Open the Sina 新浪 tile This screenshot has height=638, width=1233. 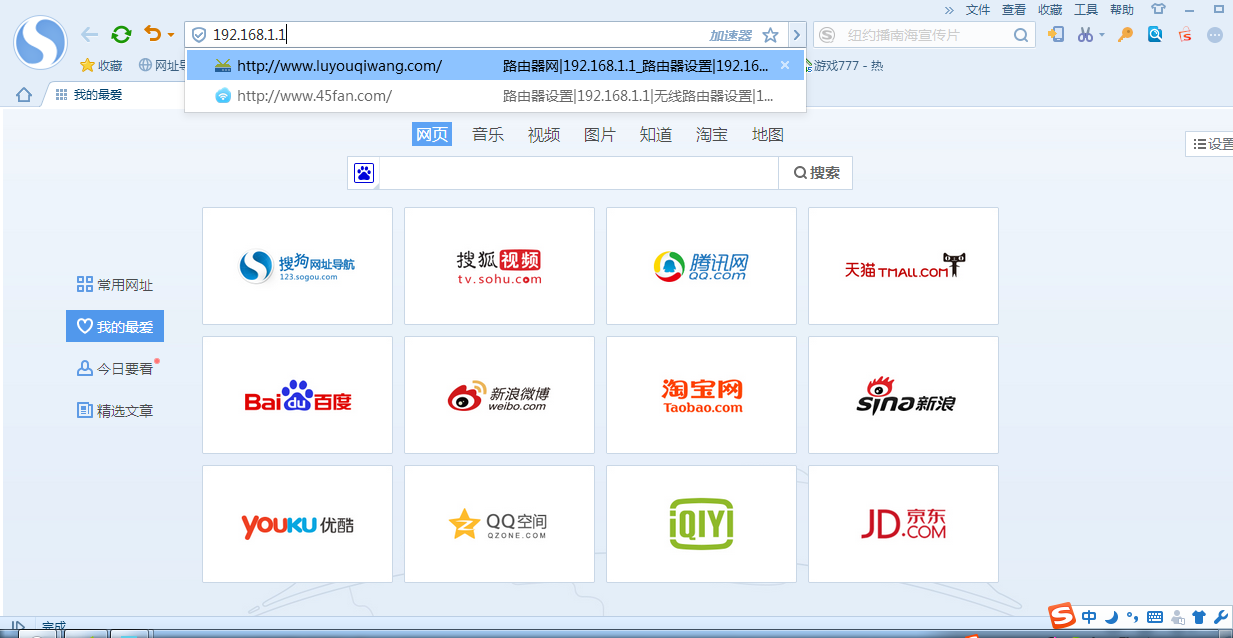click(x=903, y=395)
